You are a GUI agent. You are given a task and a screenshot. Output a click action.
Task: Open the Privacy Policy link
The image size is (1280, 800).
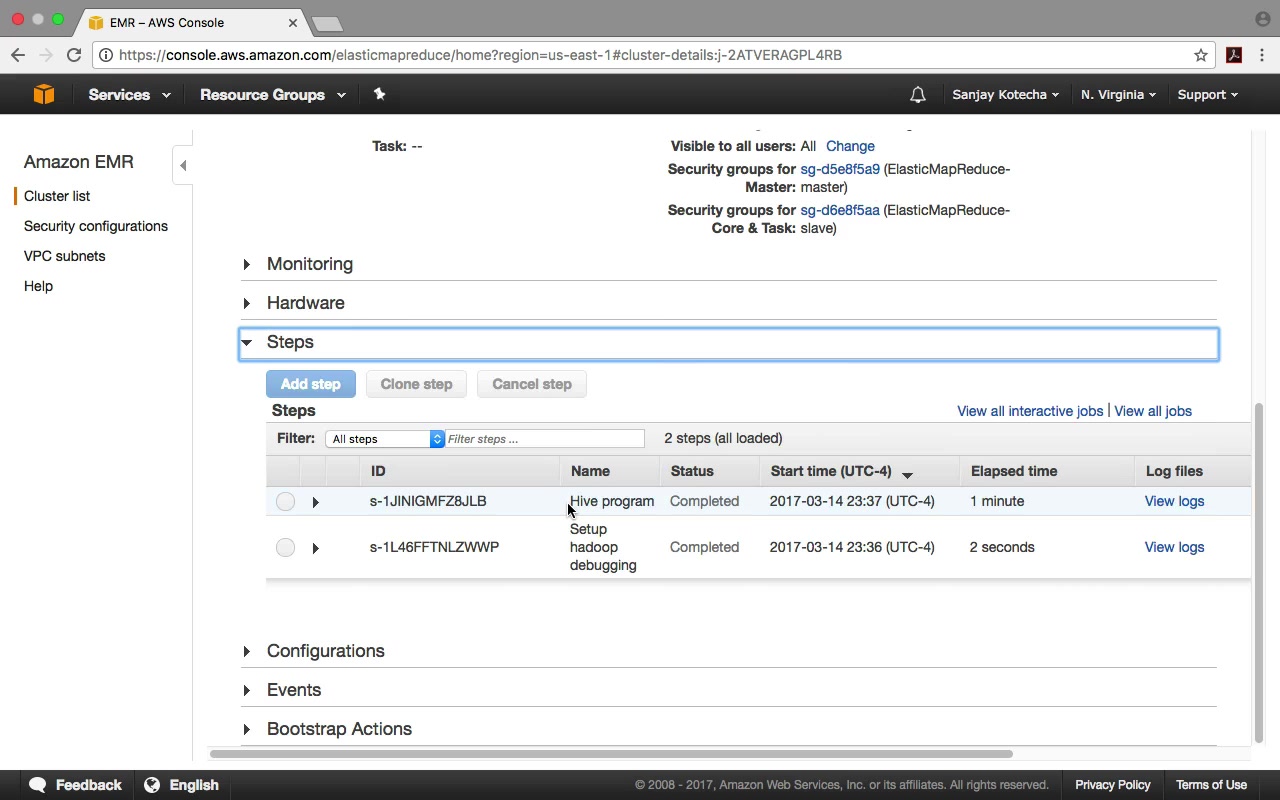1113,785
